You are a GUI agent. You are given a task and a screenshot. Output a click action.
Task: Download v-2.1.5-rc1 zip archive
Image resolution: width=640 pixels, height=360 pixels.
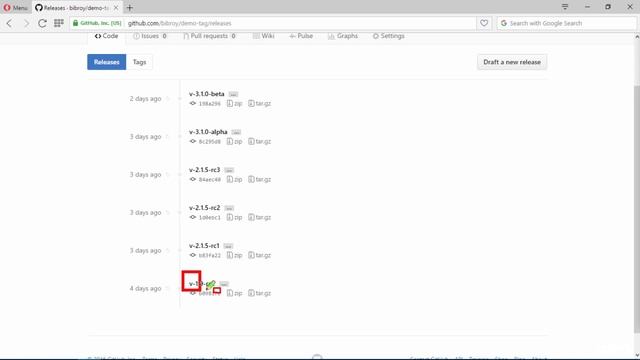point(234,256)
